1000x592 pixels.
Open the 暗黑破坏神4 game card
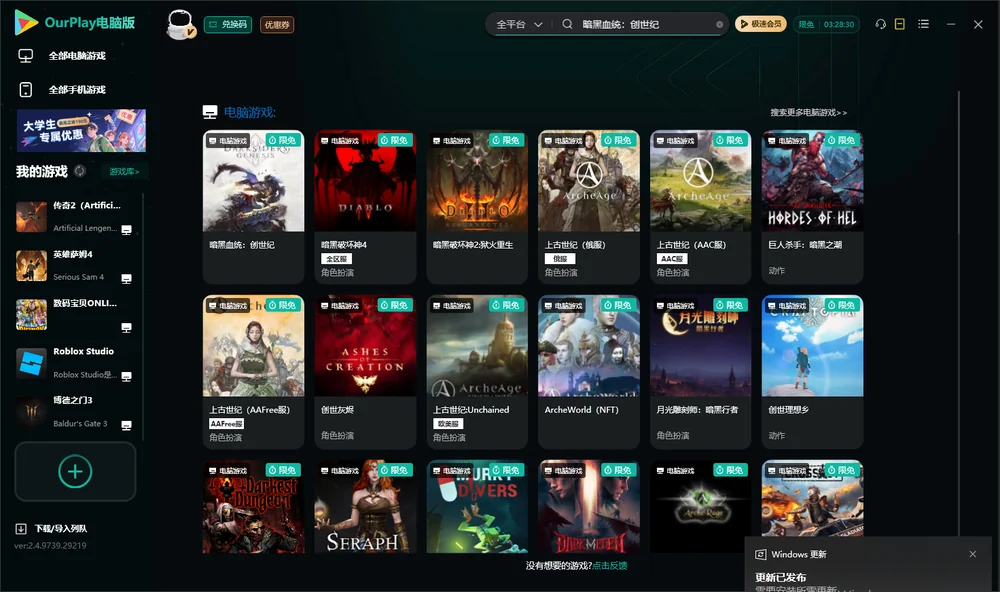click(x=365, y=207)
